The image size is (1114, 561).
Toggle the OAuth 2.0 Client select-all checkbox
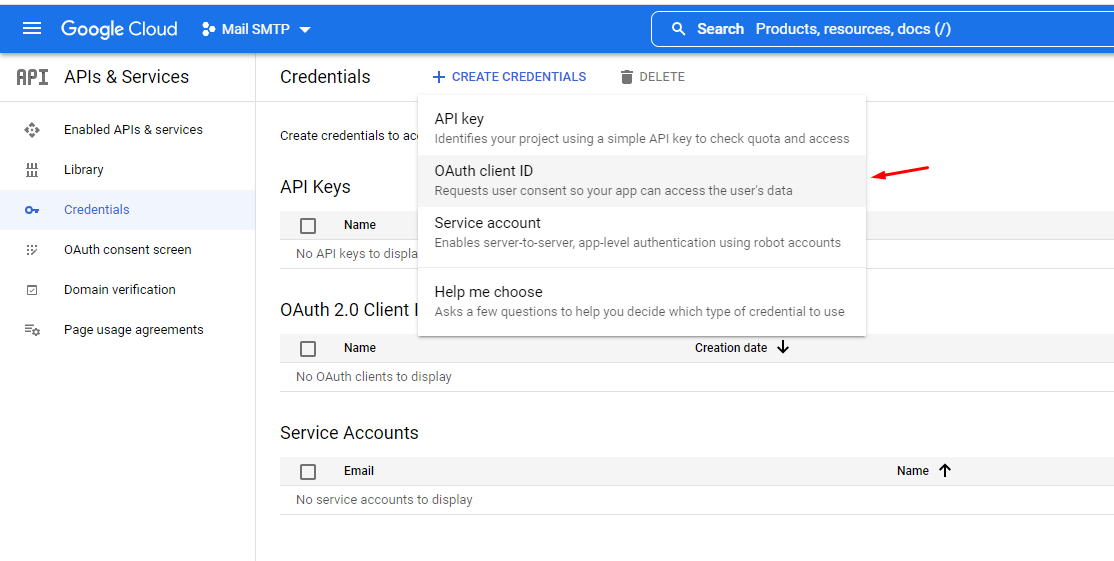[x=308, y=349]
